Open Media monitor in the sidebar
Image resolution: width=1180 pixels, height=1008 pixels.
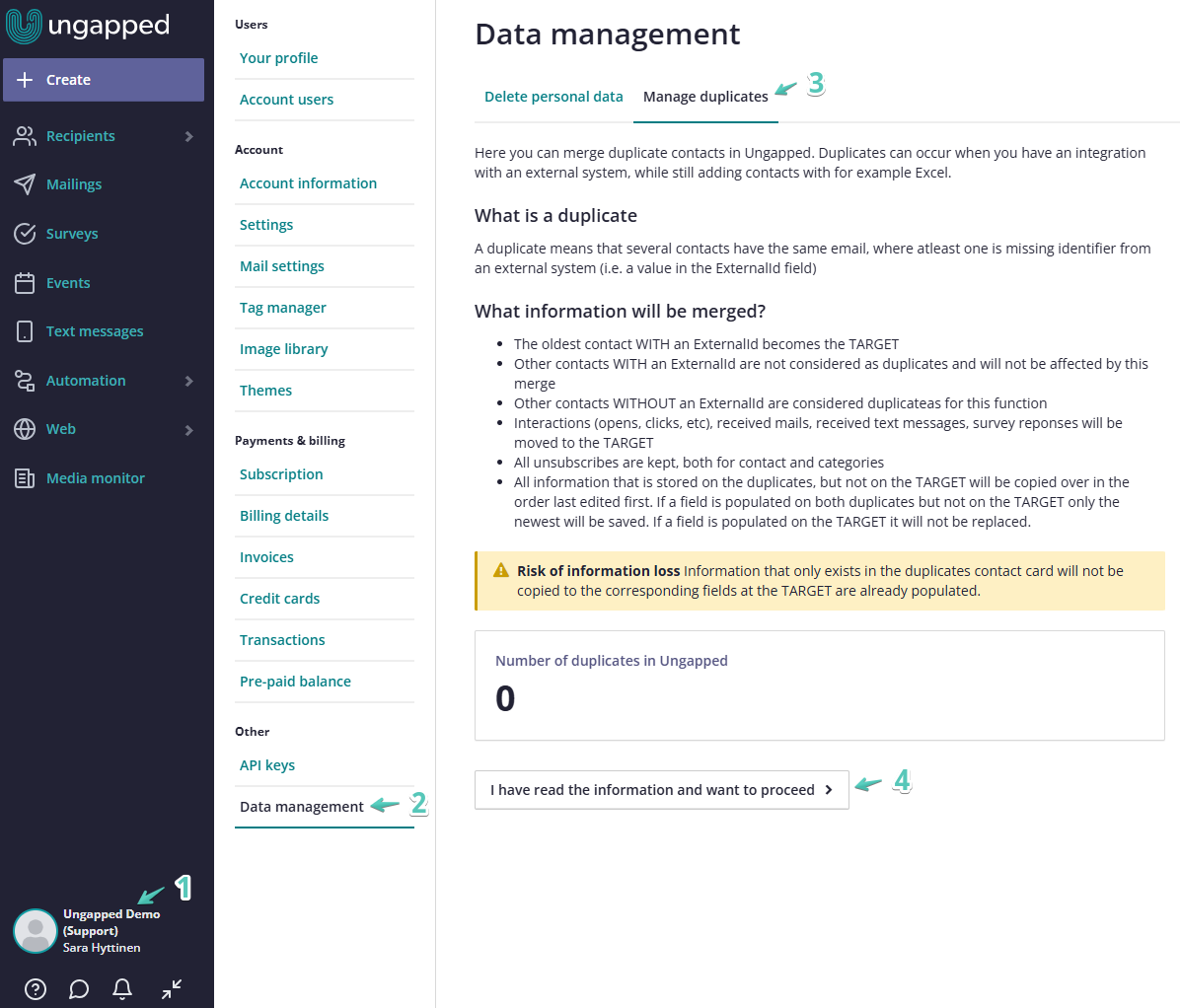96,478
